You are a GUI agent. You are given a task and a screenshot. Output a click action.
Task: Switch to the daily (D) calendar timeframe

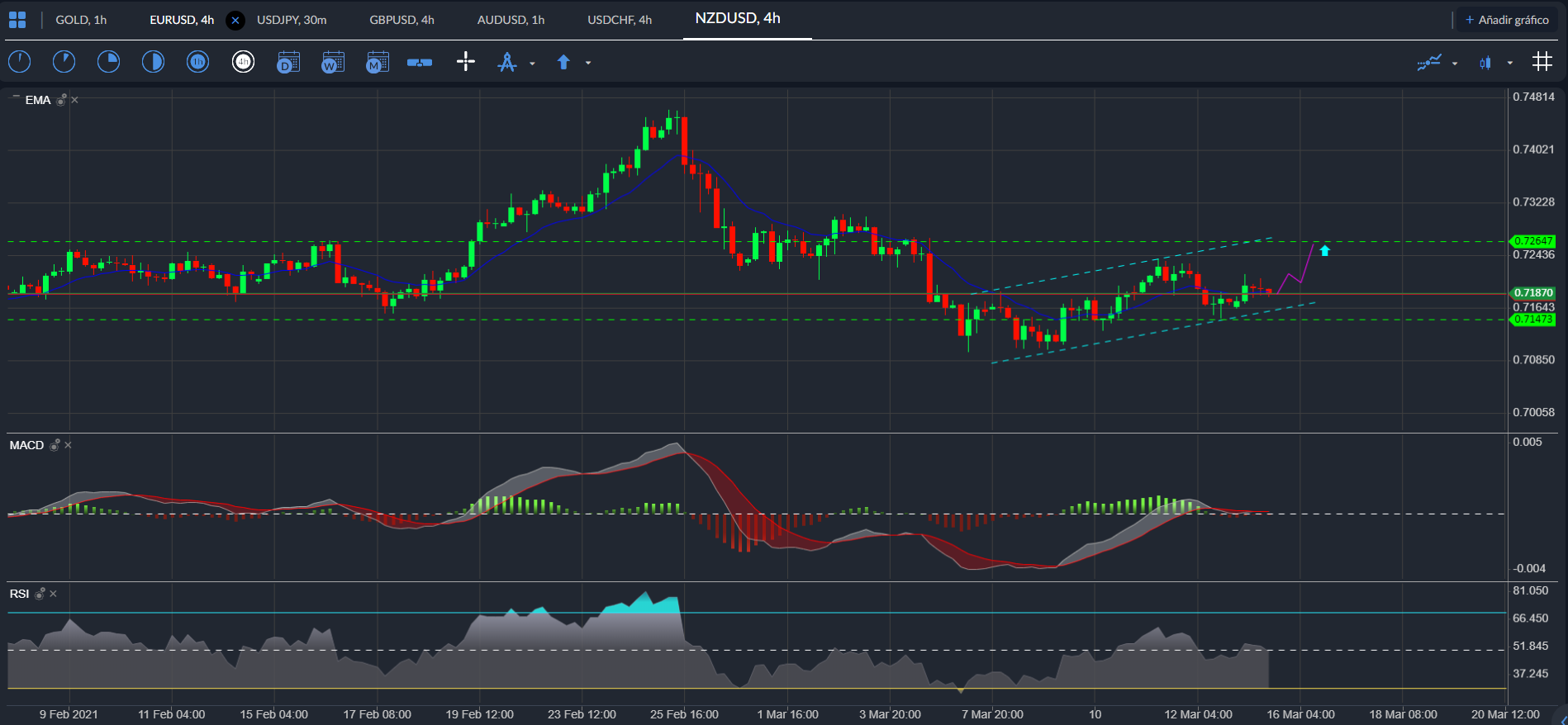click(x=287, y=62)
